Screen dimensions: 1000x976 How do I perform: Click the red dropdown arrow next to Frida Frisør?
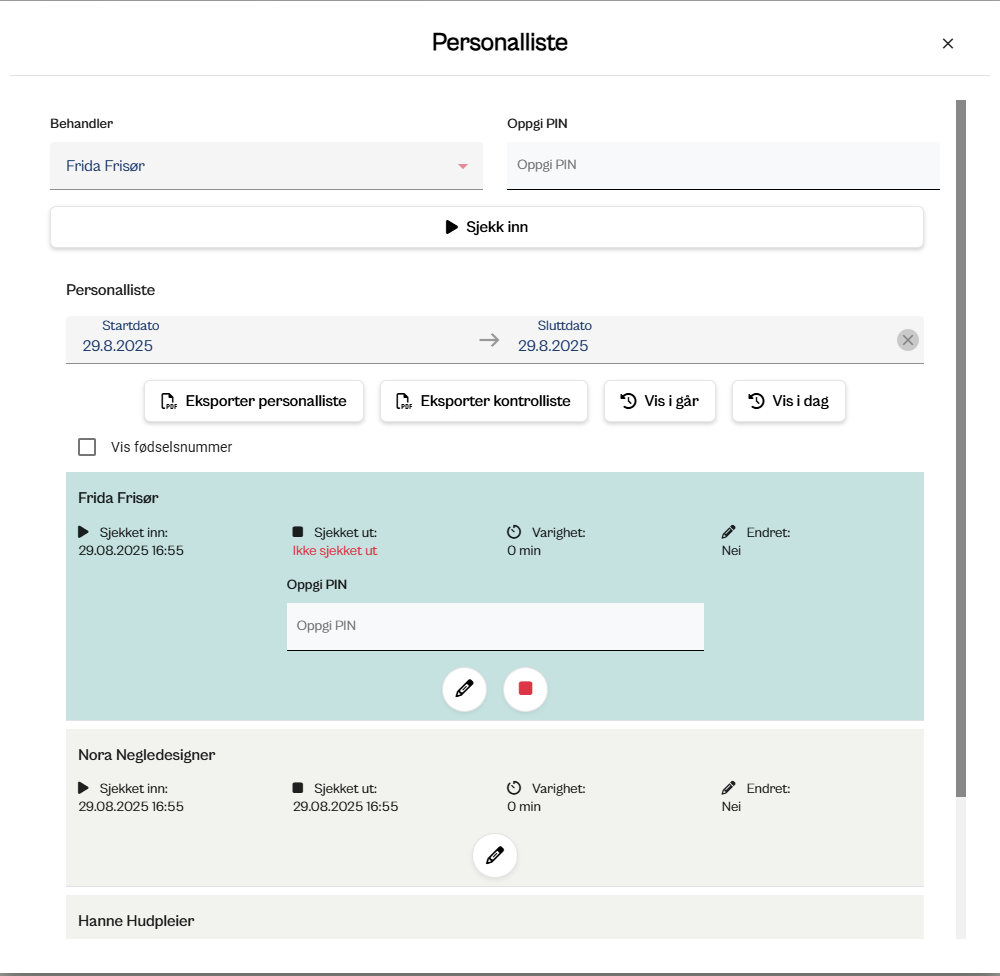coord(463,166)
